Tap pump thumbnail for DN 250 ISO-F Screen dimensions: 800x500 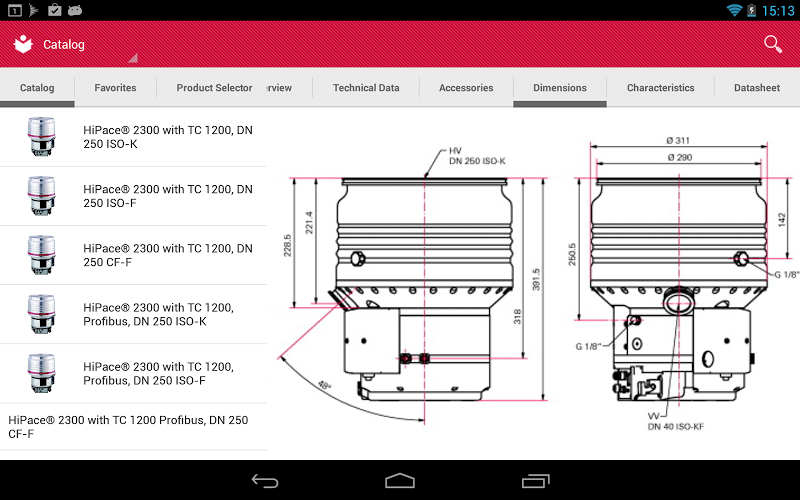(x=41, y=195)
